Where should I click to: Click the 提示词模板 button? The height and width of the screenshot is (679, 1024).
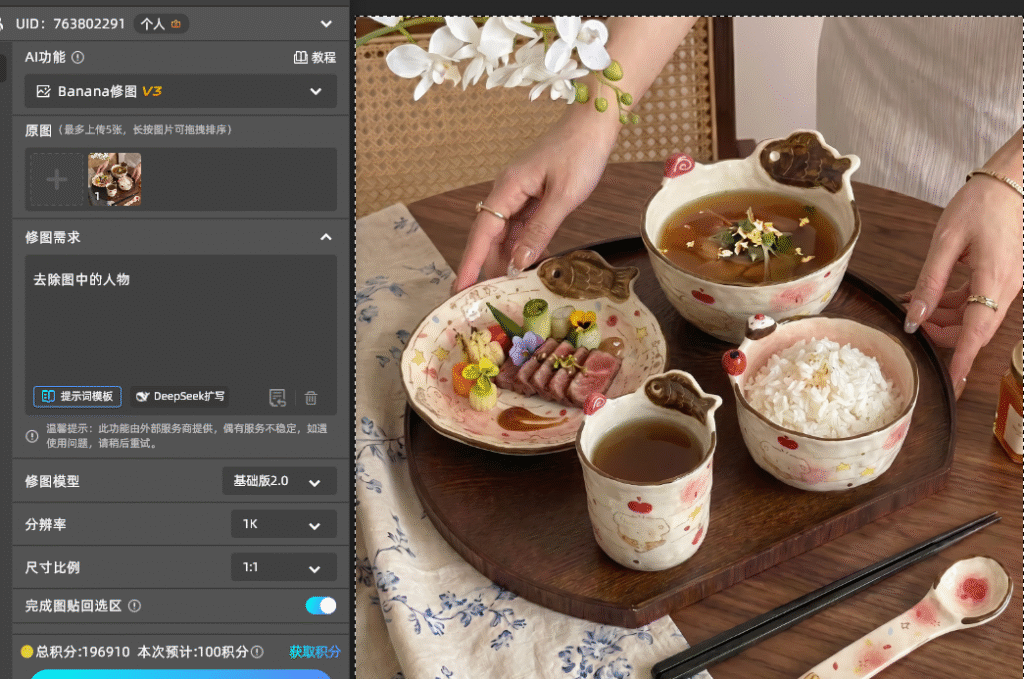tap(77, 396)
